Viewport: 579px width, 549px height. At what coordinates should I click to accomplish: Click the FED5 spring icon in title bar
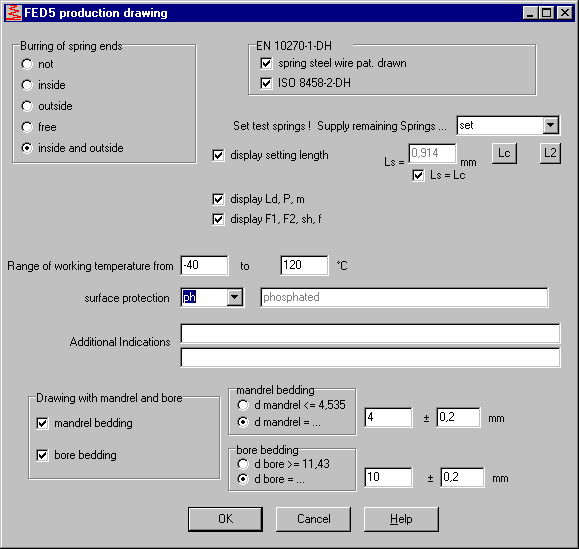(x=14, y=13)
